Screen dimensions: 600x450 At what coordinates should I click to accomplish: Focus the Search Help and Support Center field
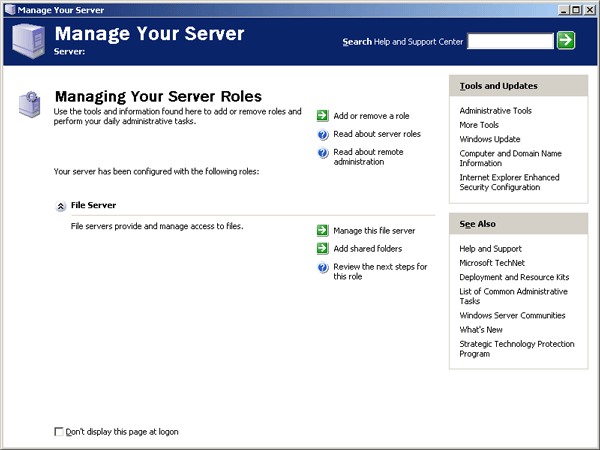click(510, 41)
